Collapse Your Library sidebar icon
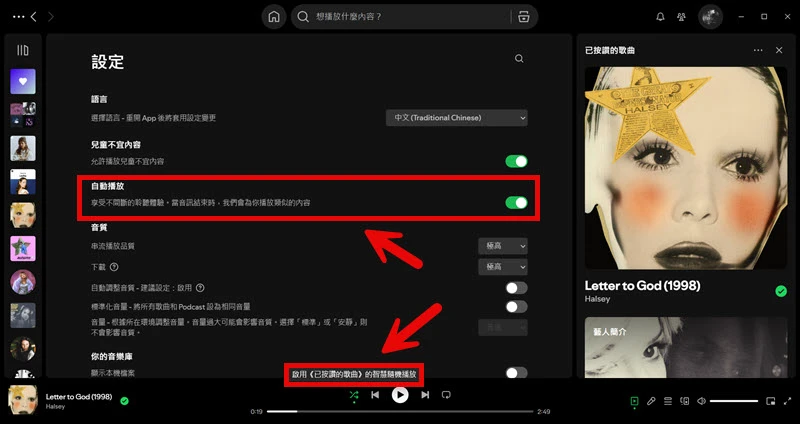Viewport: 800px width, 424px height. coord(23,50)
